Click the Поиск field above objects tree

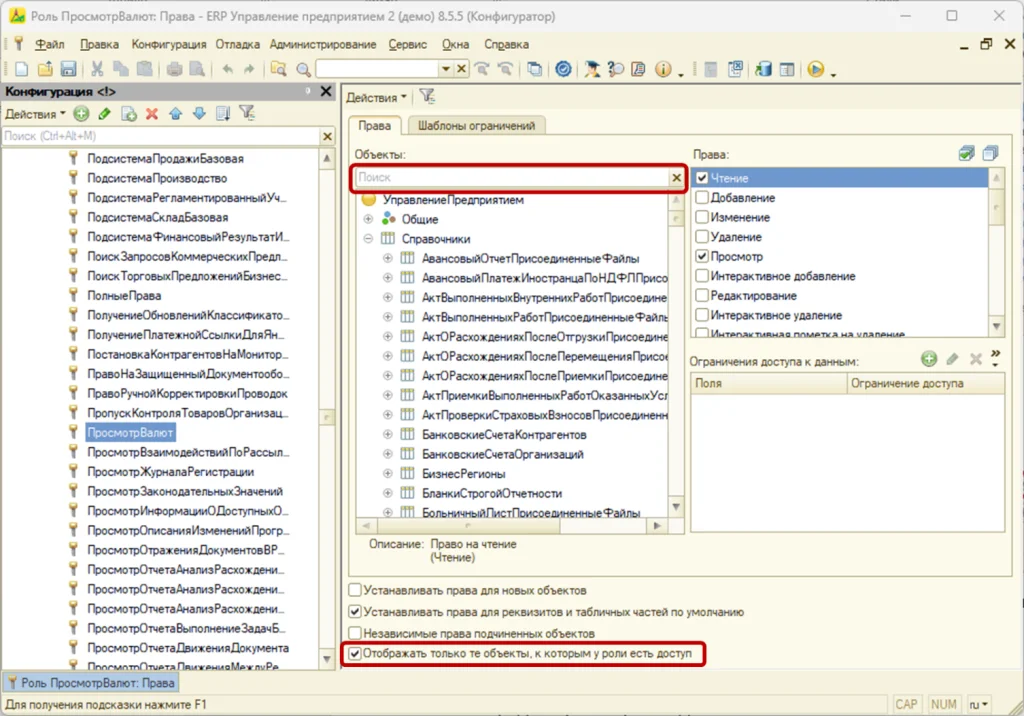pyautogui.click(x=512, y=177)
